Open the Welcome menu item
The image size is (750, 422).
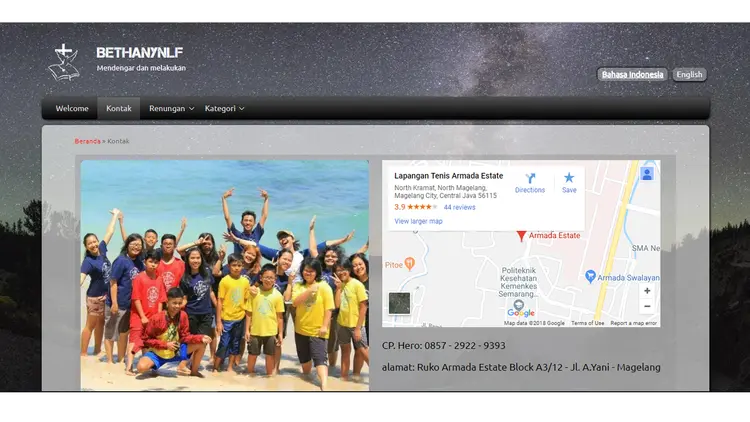click(72, 108)
